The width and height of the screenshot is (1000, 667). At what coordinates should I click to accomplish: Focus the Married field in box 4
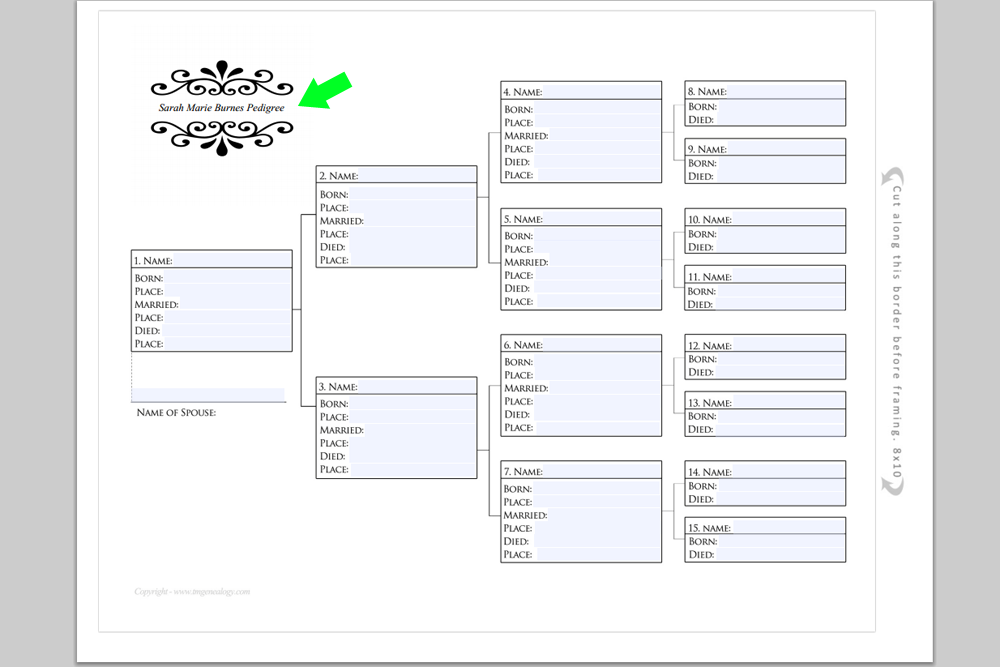pos(604,136)
